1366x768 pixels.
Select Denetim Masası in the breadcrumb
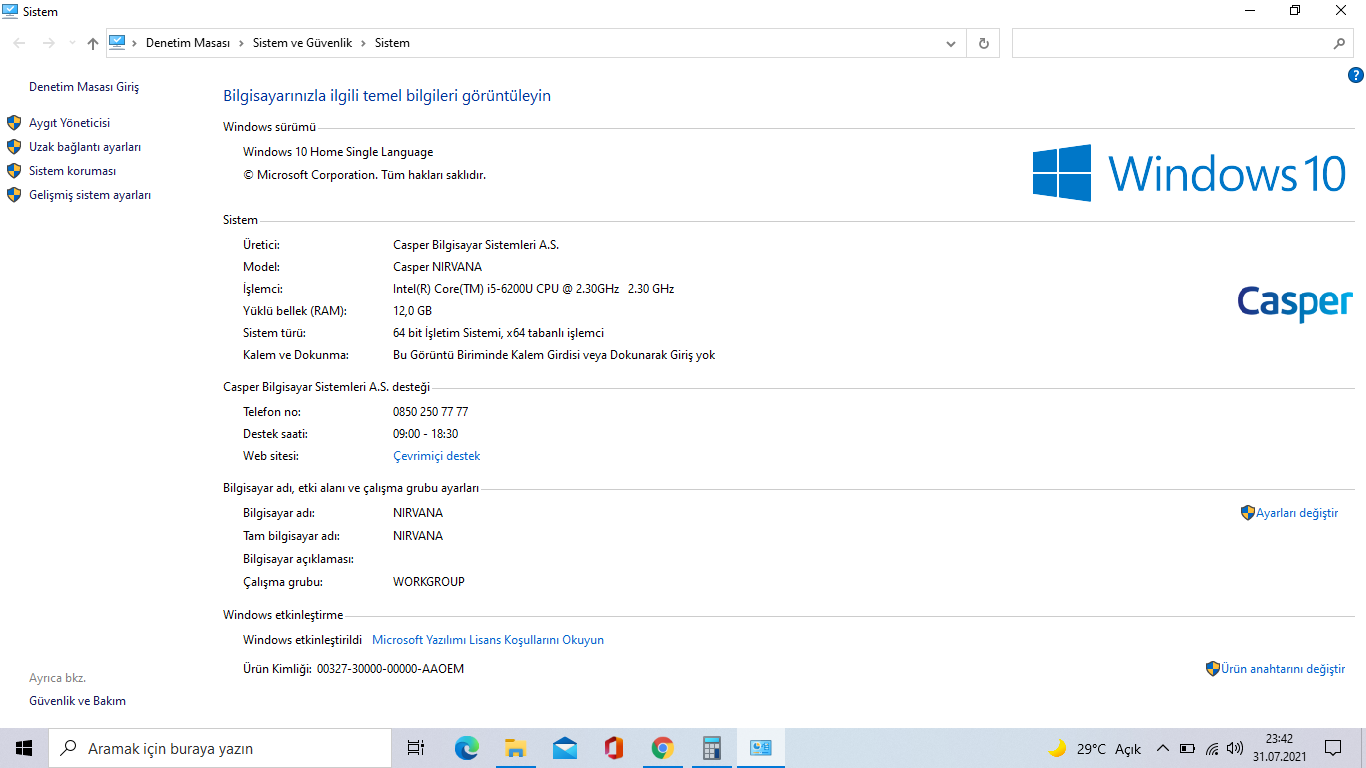[x=188, y=43]
